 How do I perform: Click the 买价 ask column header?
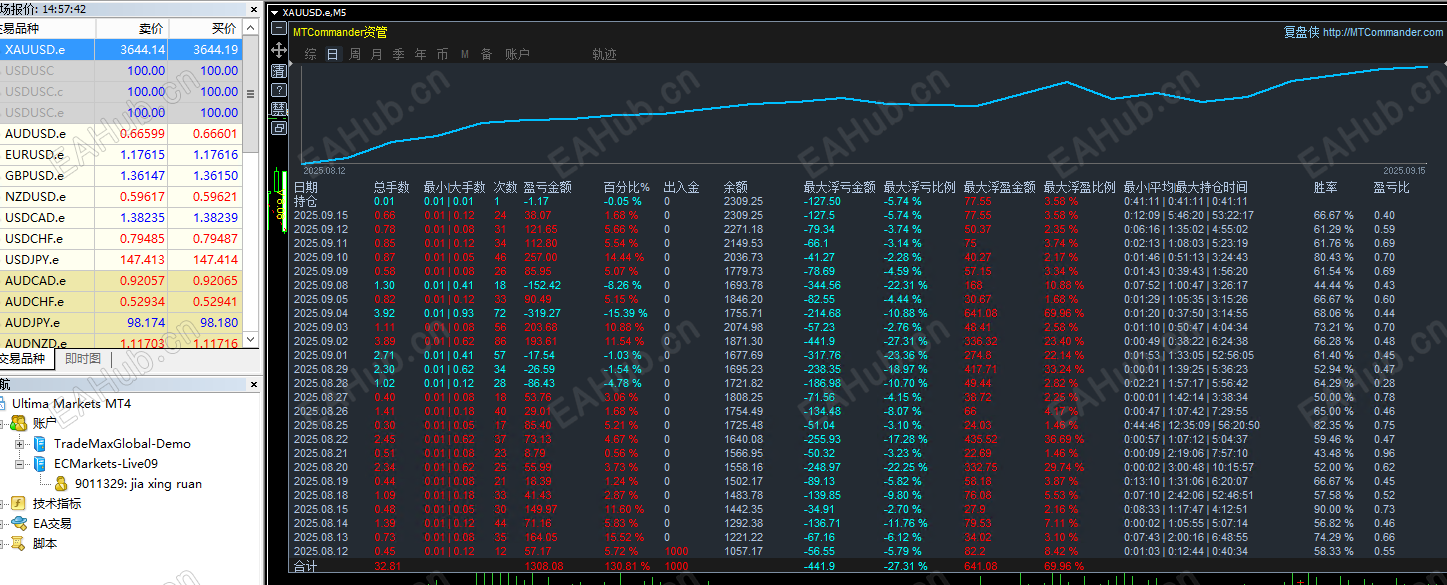[x=205, y=29]
